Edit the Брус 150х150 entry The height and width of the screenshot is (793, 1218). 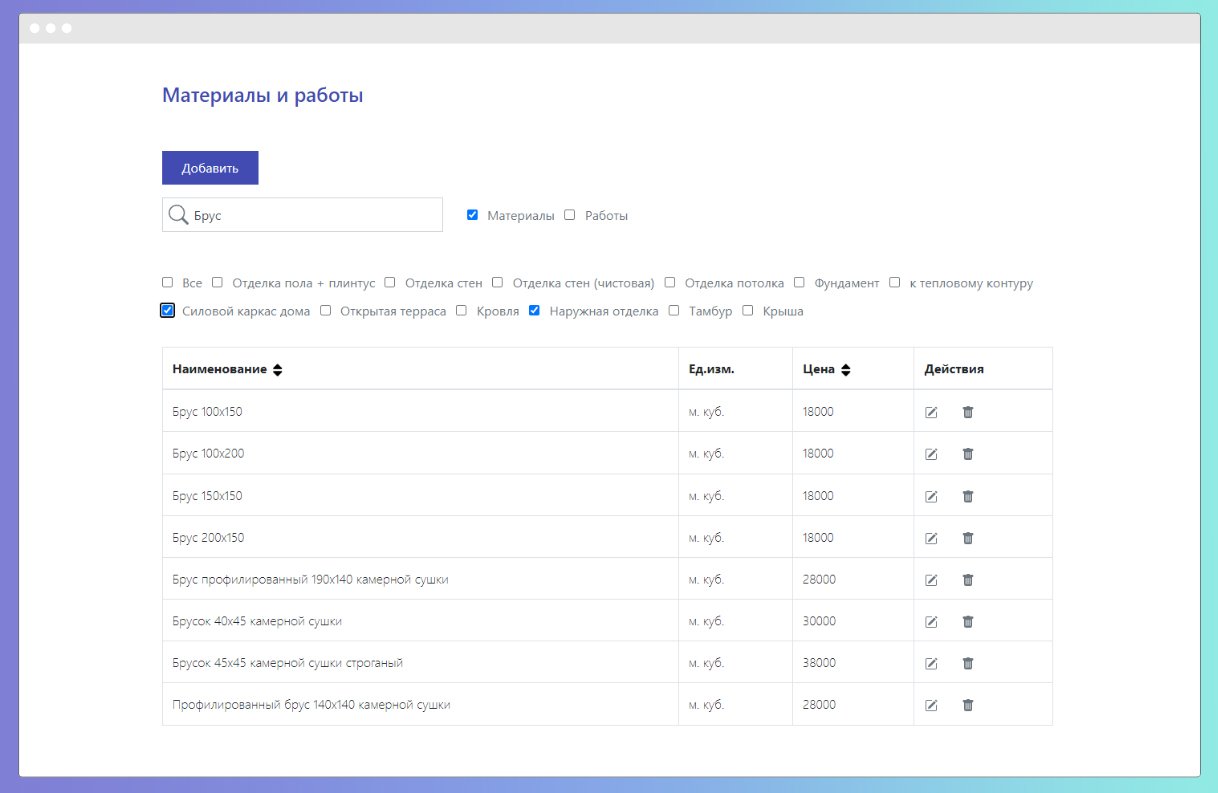click(931, 496)
